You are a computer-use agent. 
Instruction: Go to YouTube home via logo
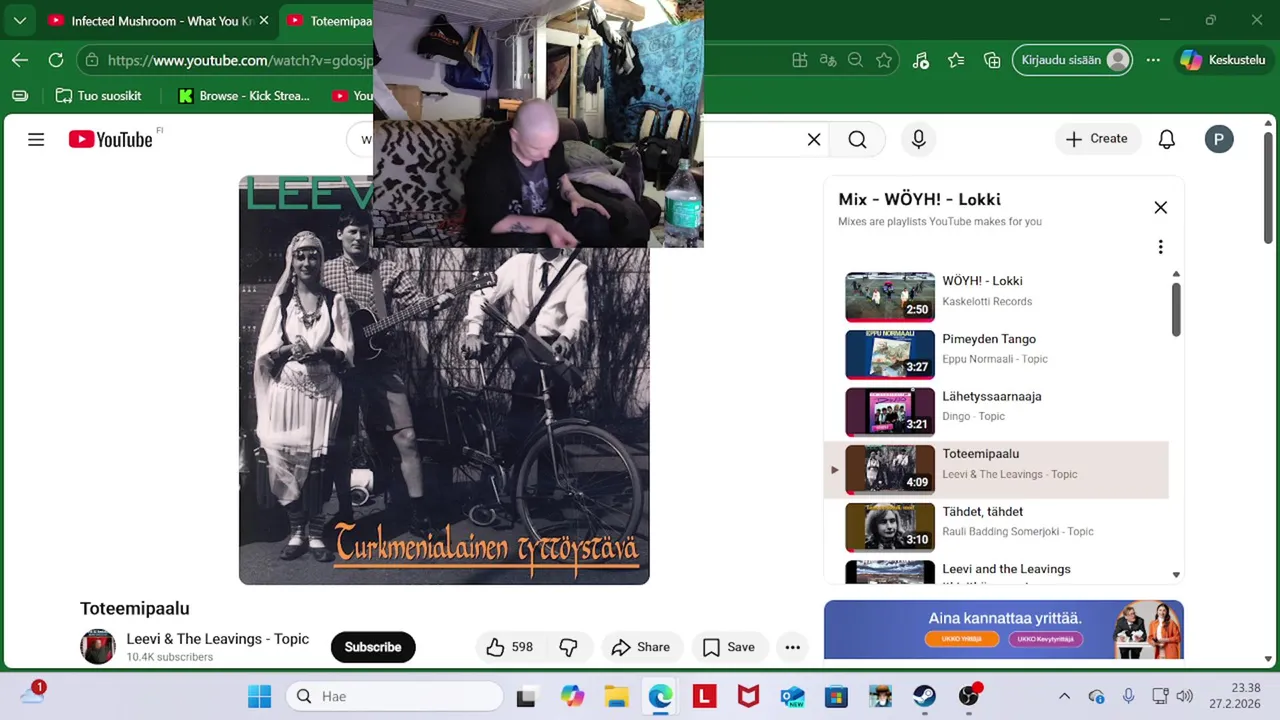click(111, 140)
